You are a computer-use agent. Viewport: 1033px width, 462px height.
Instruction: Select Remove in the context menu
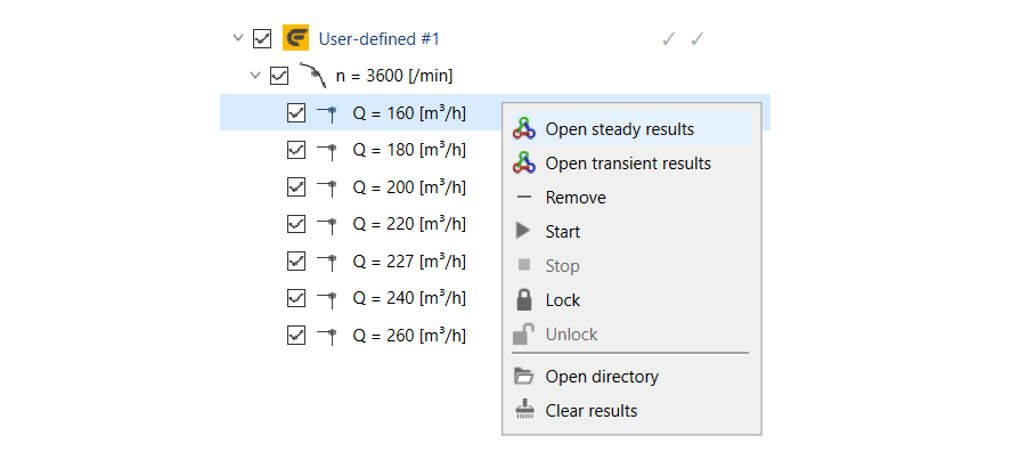click(631, 197)
